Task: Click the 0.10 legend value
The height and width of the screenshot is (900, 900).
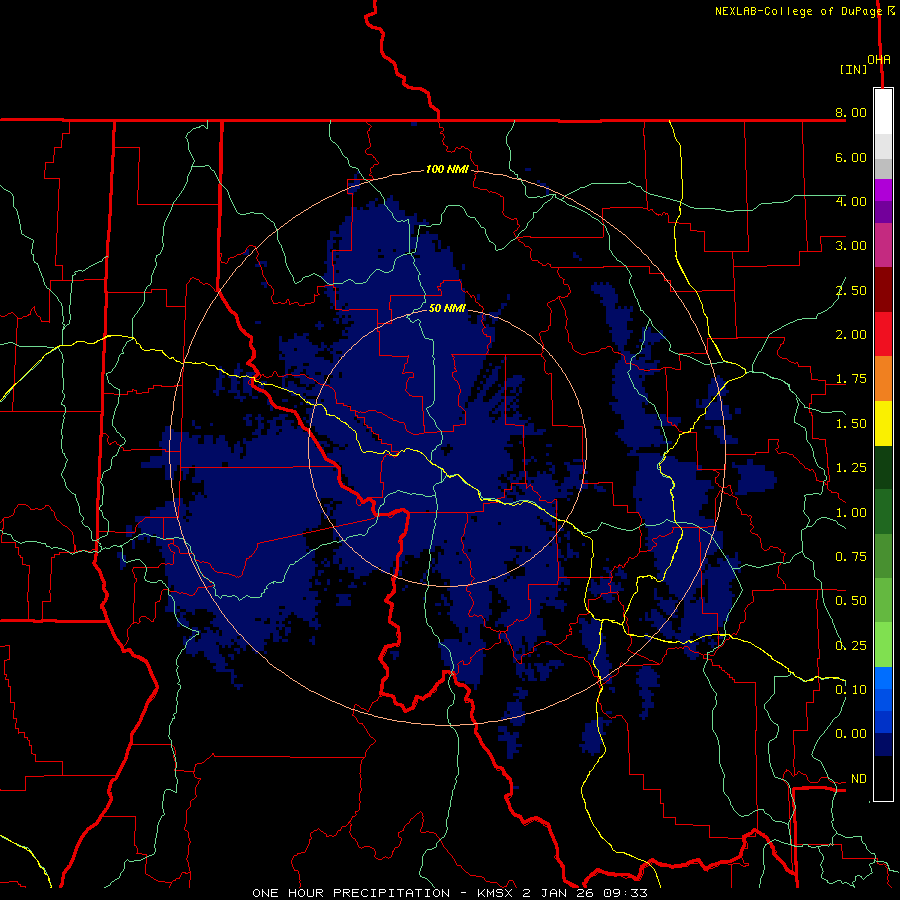Action: [x=851, y=690]
